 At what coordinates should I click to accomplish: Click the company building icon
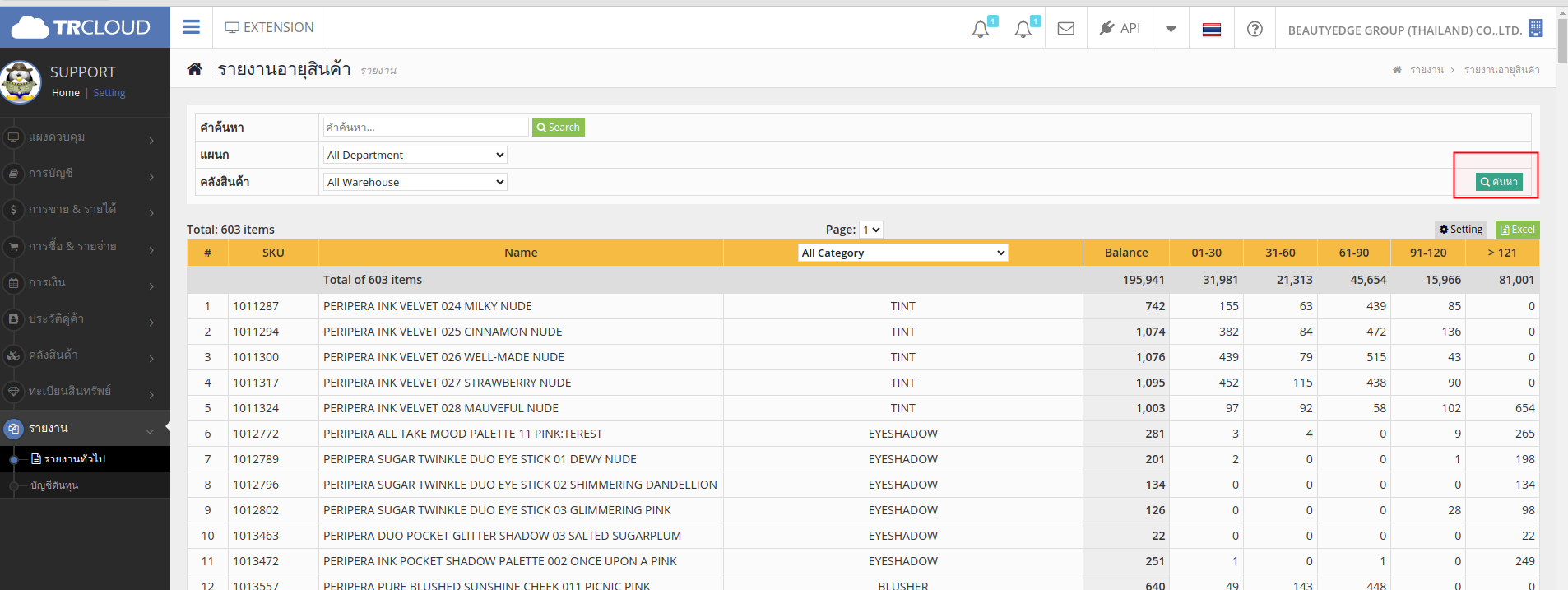point(1536,28)
